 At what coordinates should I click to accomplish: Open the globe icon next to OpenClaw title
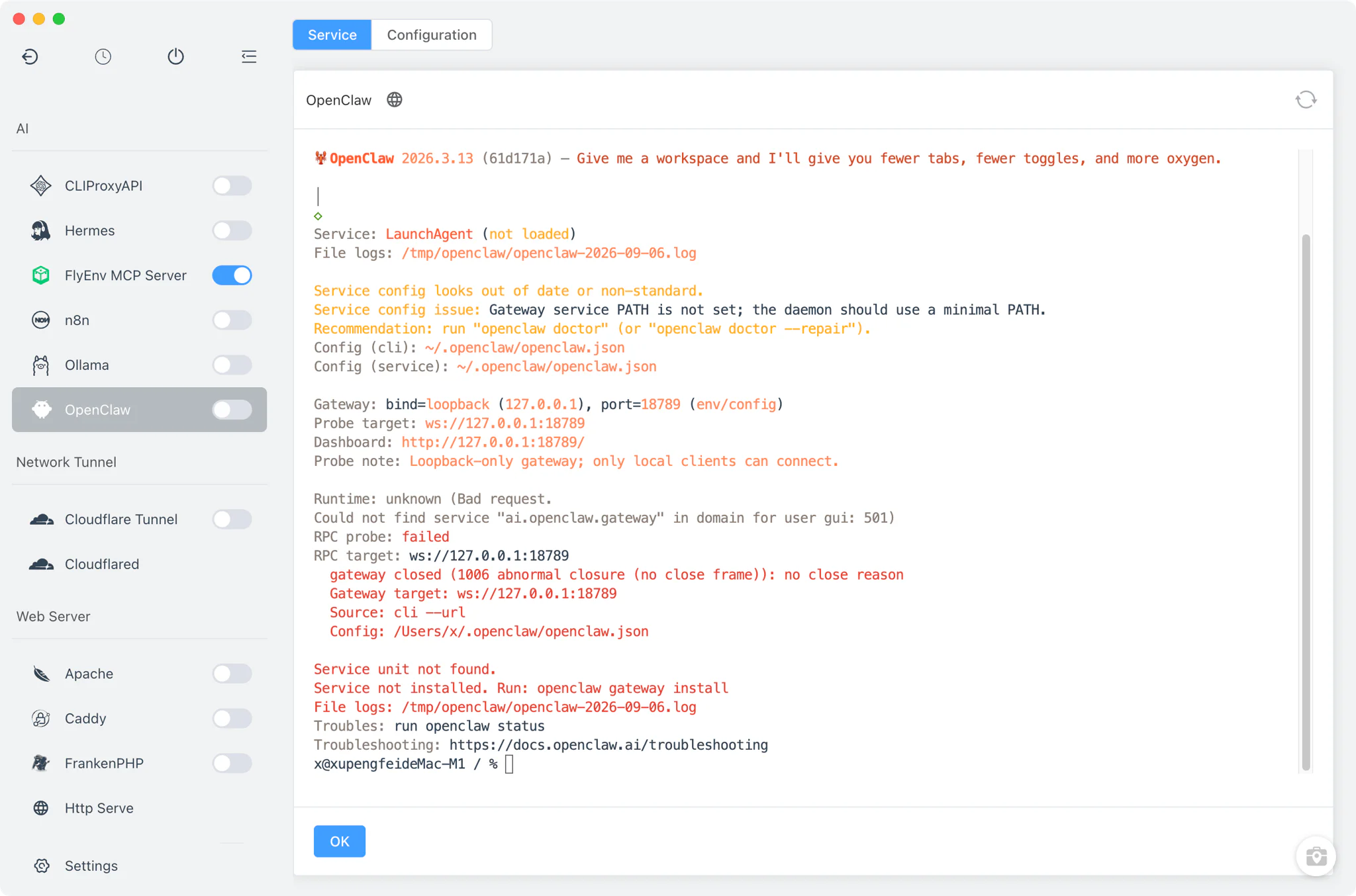click(x=395, y=100)
